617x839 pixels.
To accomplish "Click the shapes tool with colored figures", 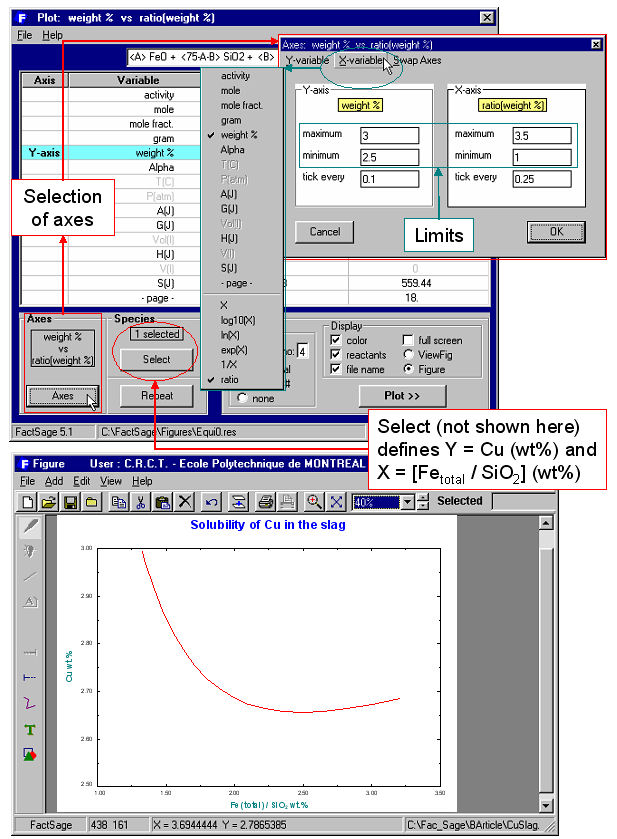I will (31, 755).
